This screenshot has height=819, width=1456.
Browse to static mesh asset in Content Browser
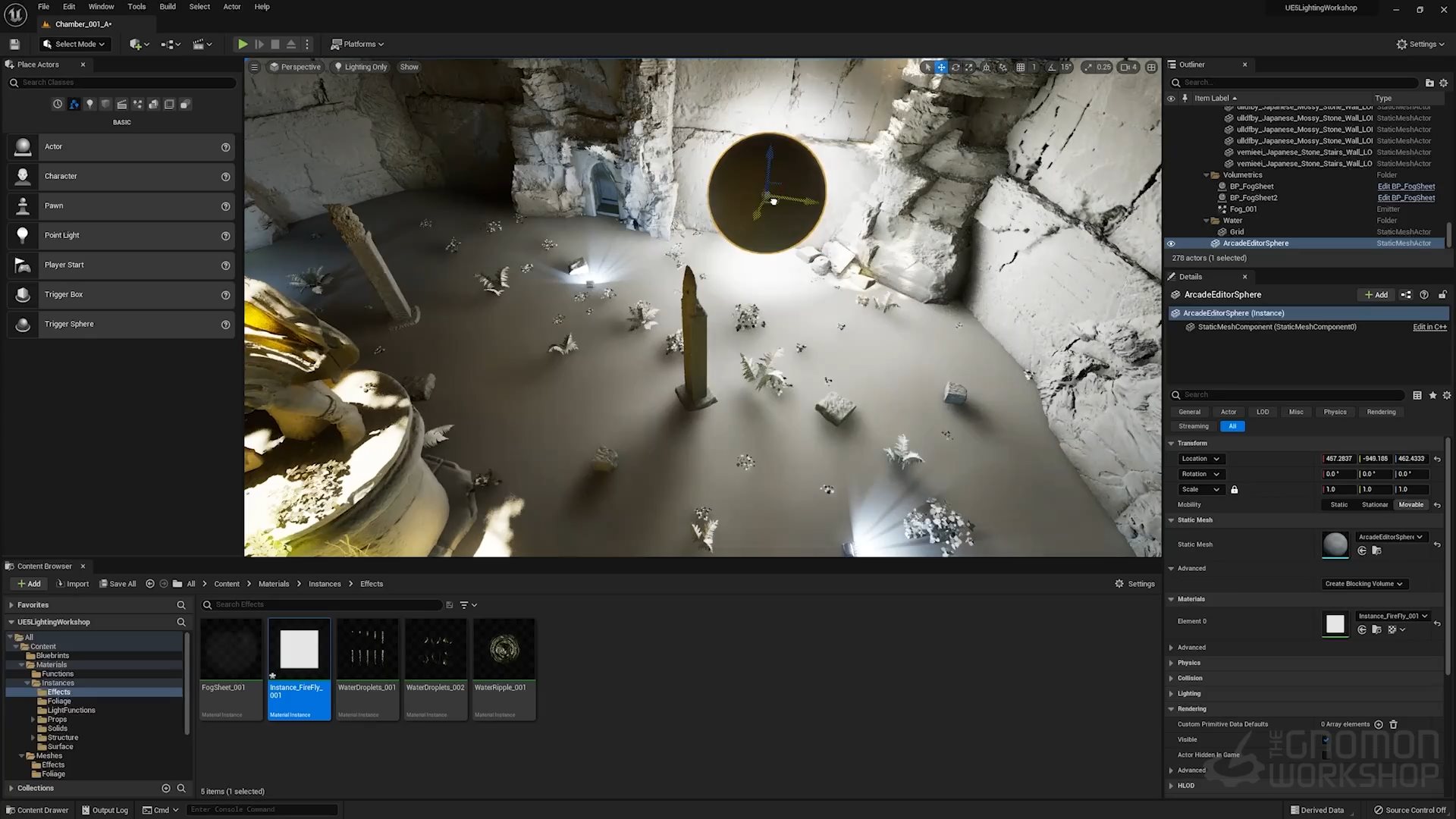pyautogui.click(x=1376, y=551)
